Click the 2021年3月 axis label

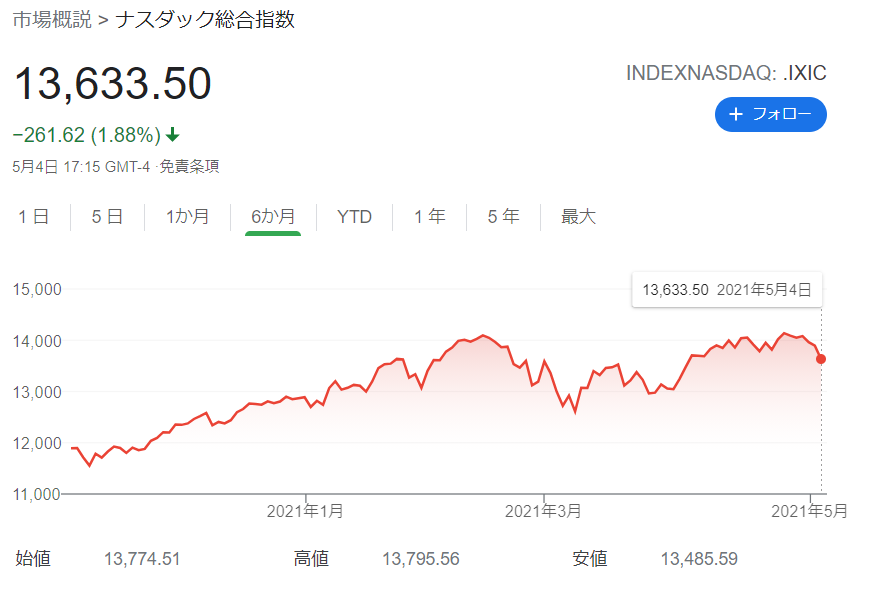543,511
